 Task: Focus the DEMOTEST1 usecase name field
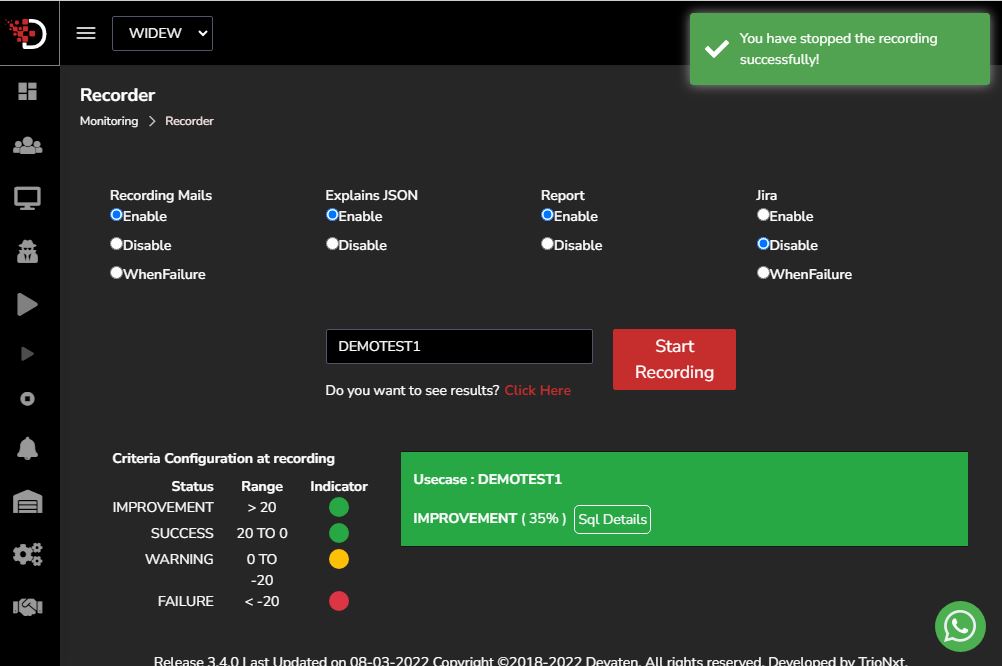pos(459,346)
